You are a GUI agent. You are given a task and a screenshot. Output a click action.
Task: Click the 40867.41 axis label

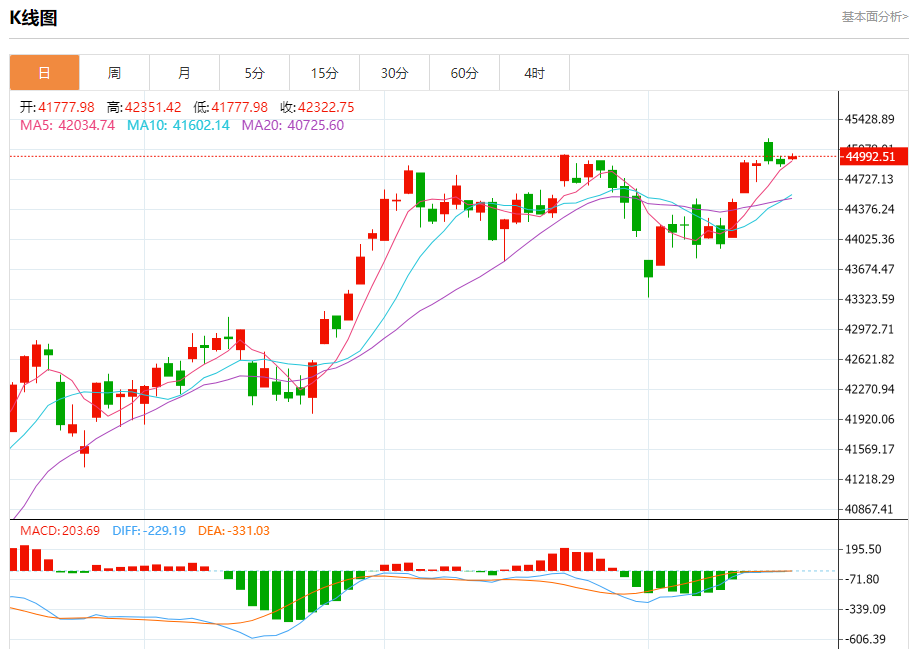[x=870, y=509]
